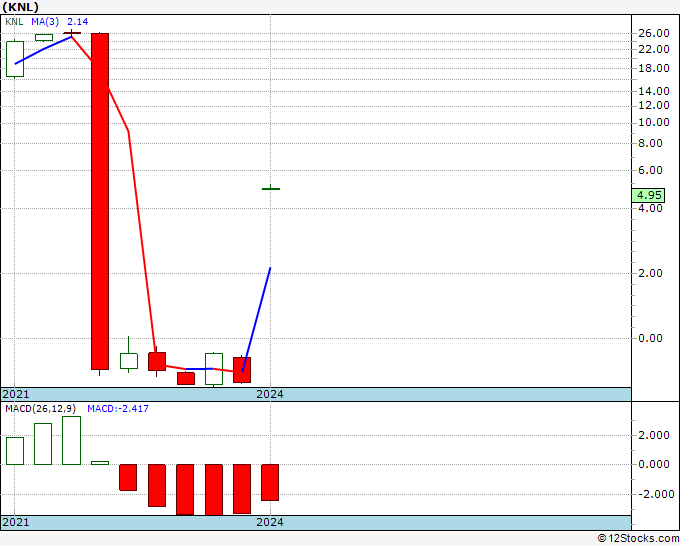Click the 0.000 MACD axis label
Viewport: 680px width, 546px height.
654,464
